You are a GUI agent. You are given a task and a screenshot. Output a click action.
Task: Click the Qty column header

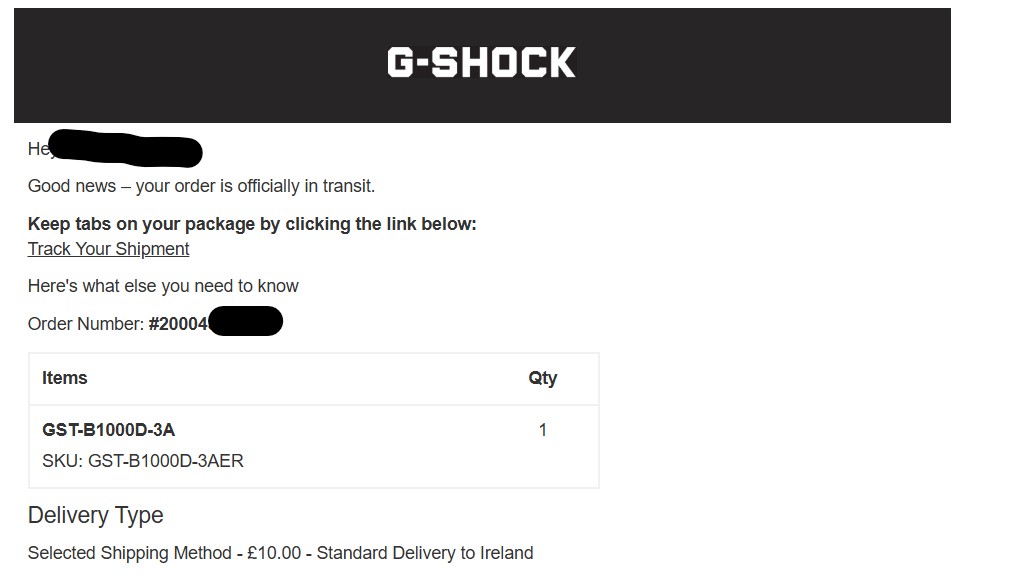pyautogui.click(x=543, y=378)
